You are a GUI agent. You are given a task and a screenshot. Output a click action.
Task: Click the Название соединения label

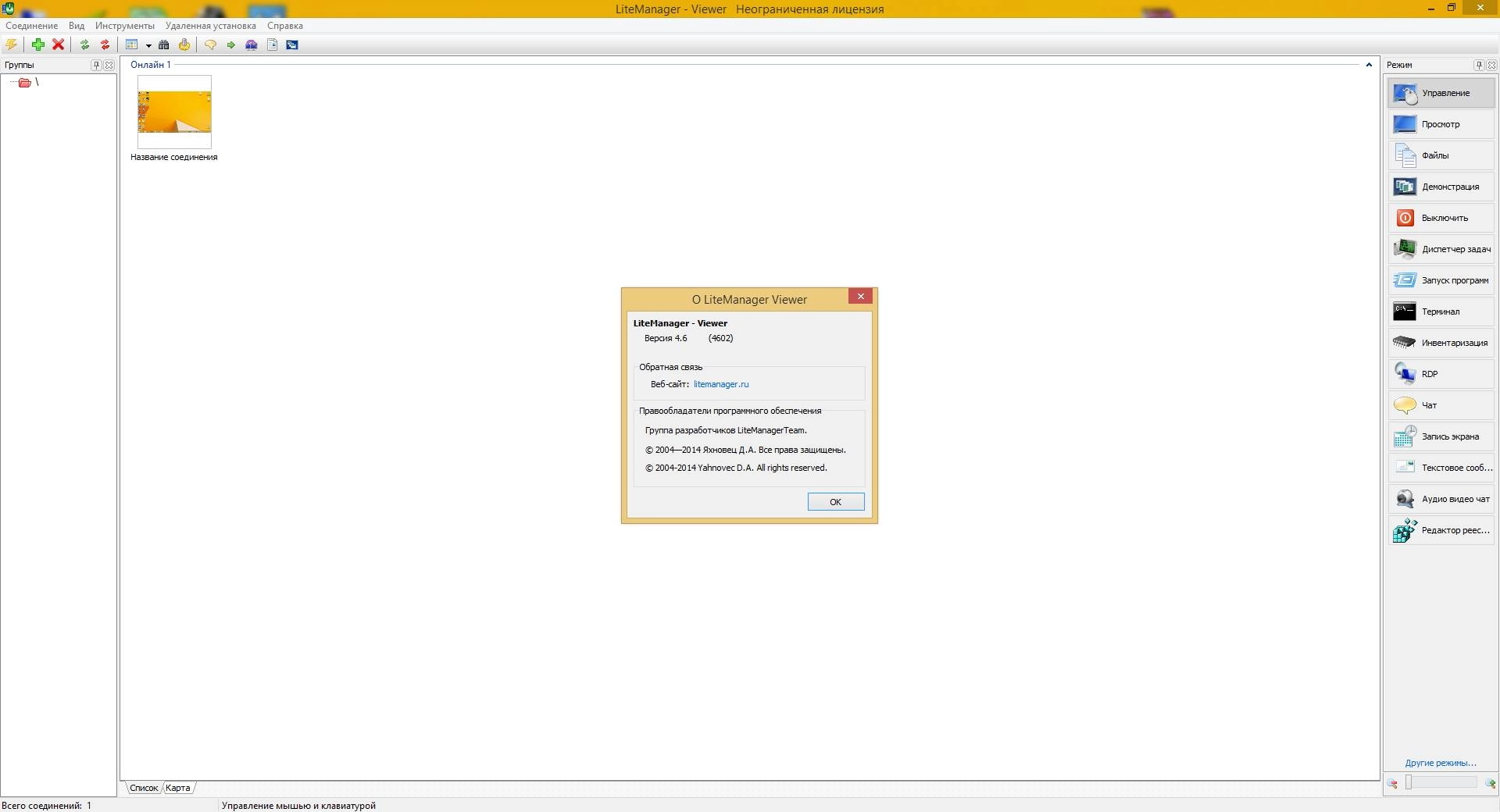coord(174,157)
